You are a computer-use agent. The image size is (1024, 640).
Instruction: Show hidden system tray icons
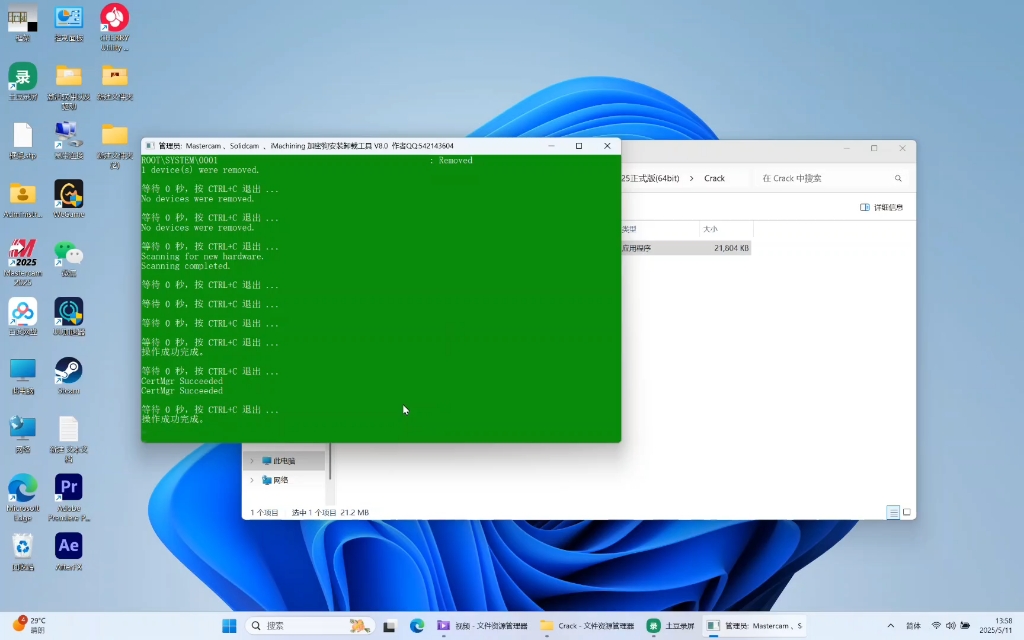[890, 626]
